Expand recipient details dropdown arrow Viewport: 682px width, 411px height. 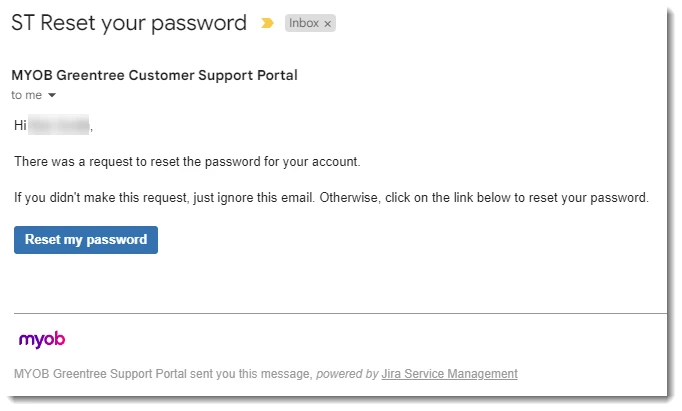[52, 95]
